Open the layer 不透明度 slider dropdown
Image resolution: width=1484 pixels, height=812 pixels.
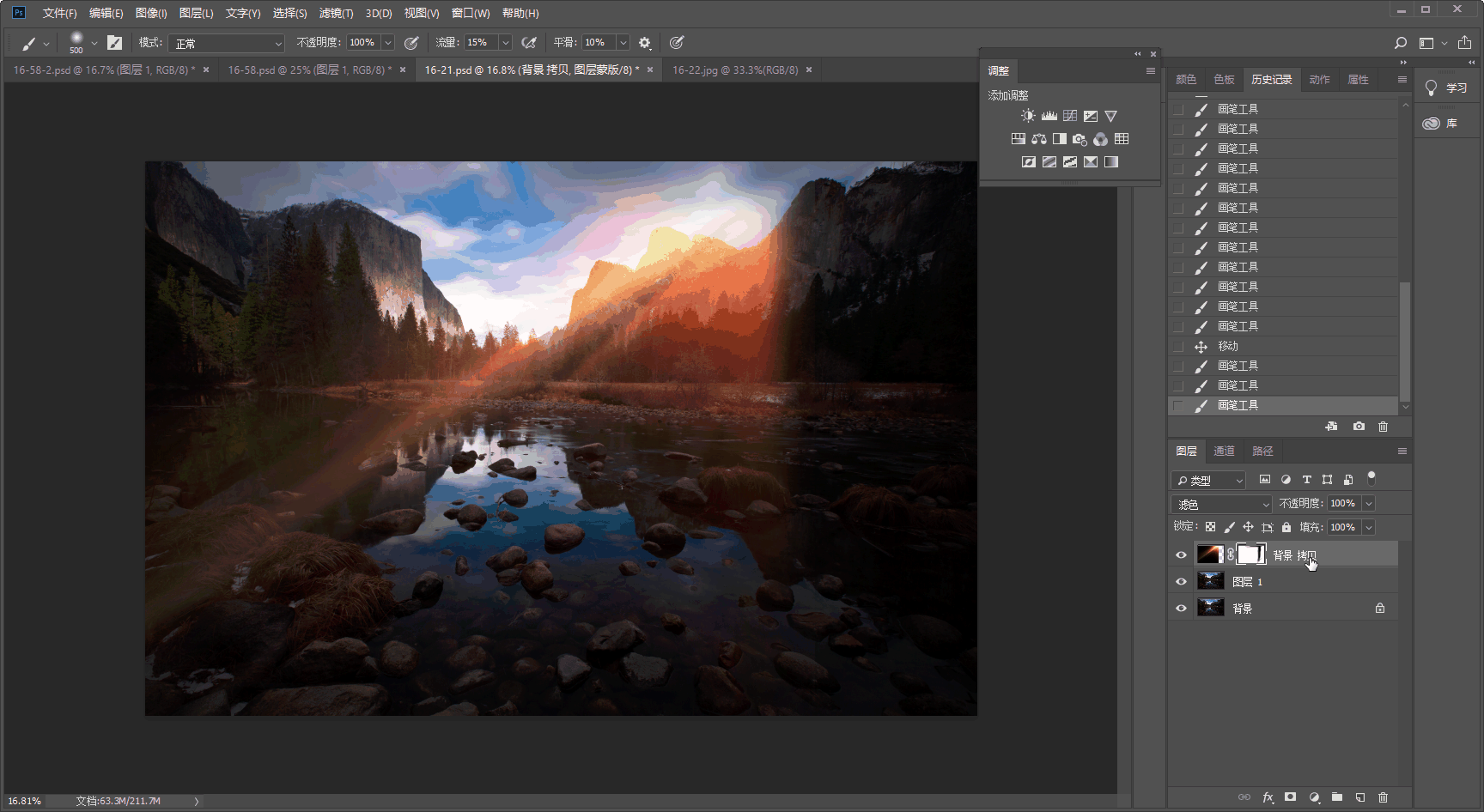pyautogui.click(x=1369, y=504)
